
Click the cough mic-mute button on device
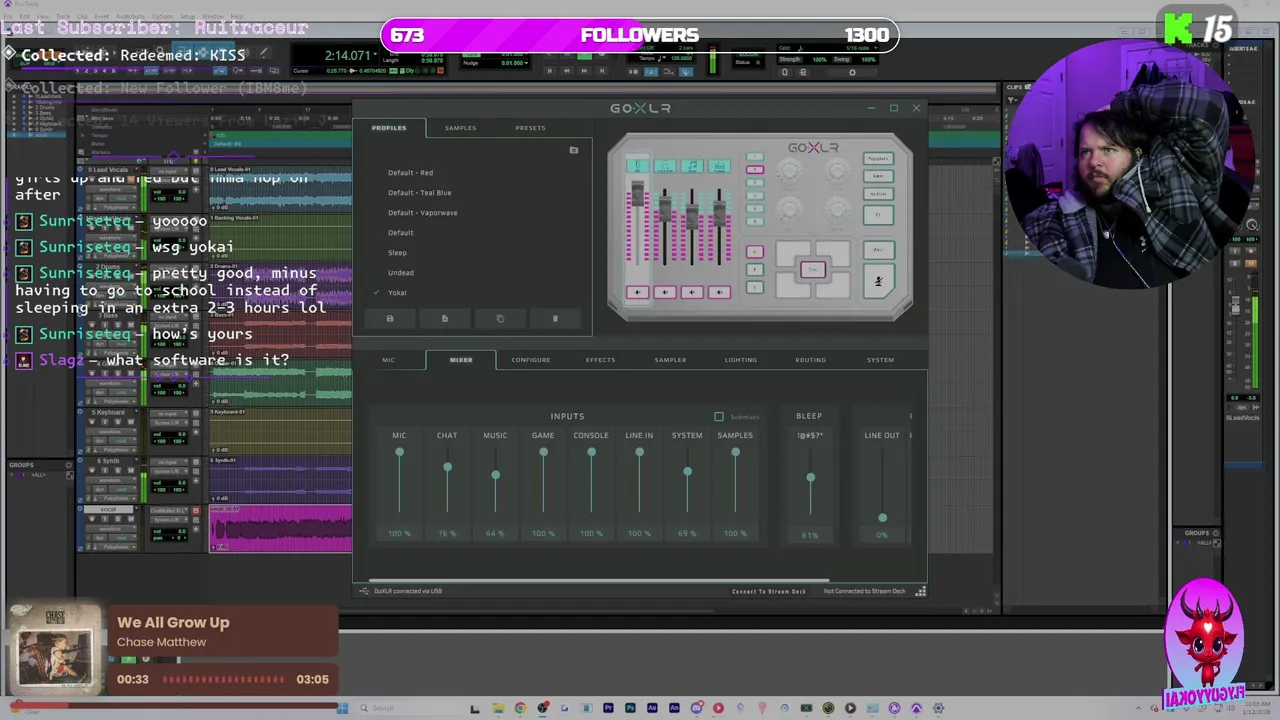coord(879,281)
